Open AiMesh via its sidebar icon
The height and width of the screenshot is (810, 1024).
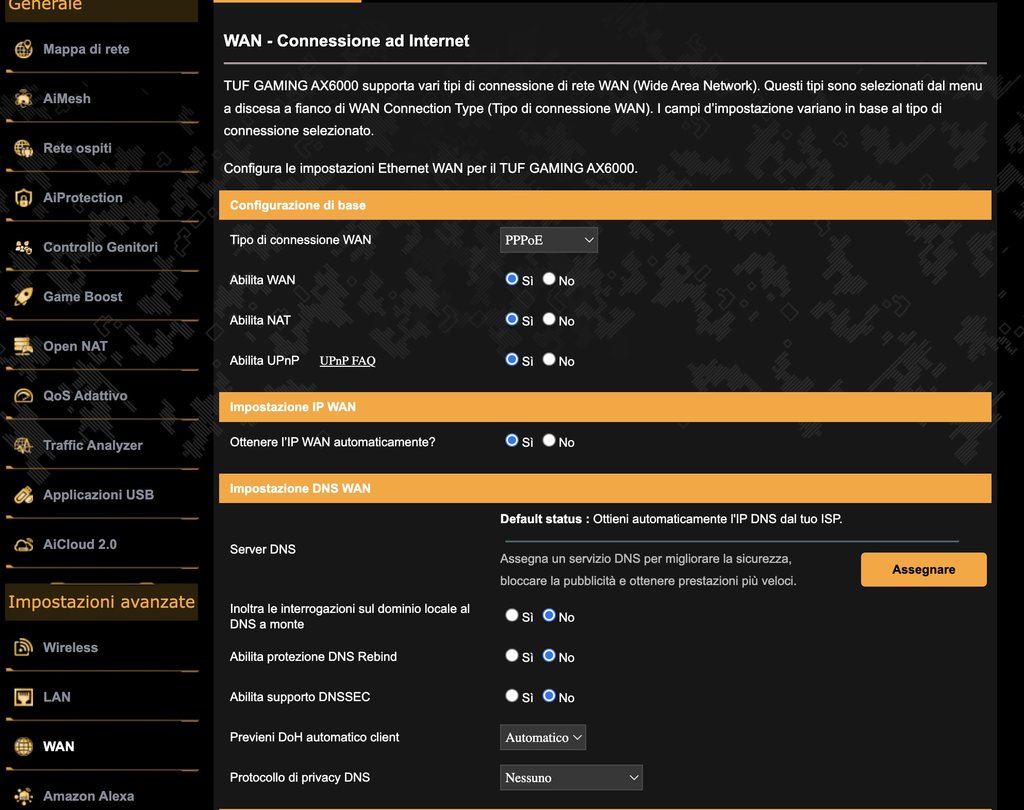coord(24,99)
